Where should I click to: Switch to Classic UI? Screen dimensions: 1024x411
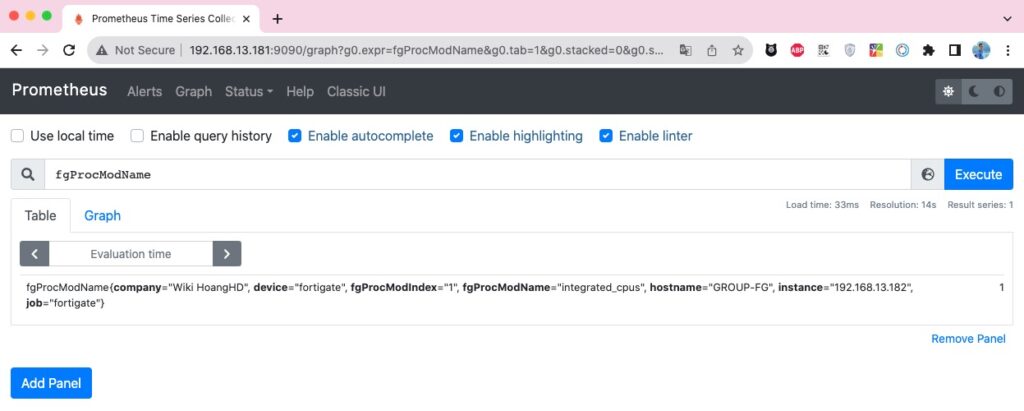[x=356, y=91]
